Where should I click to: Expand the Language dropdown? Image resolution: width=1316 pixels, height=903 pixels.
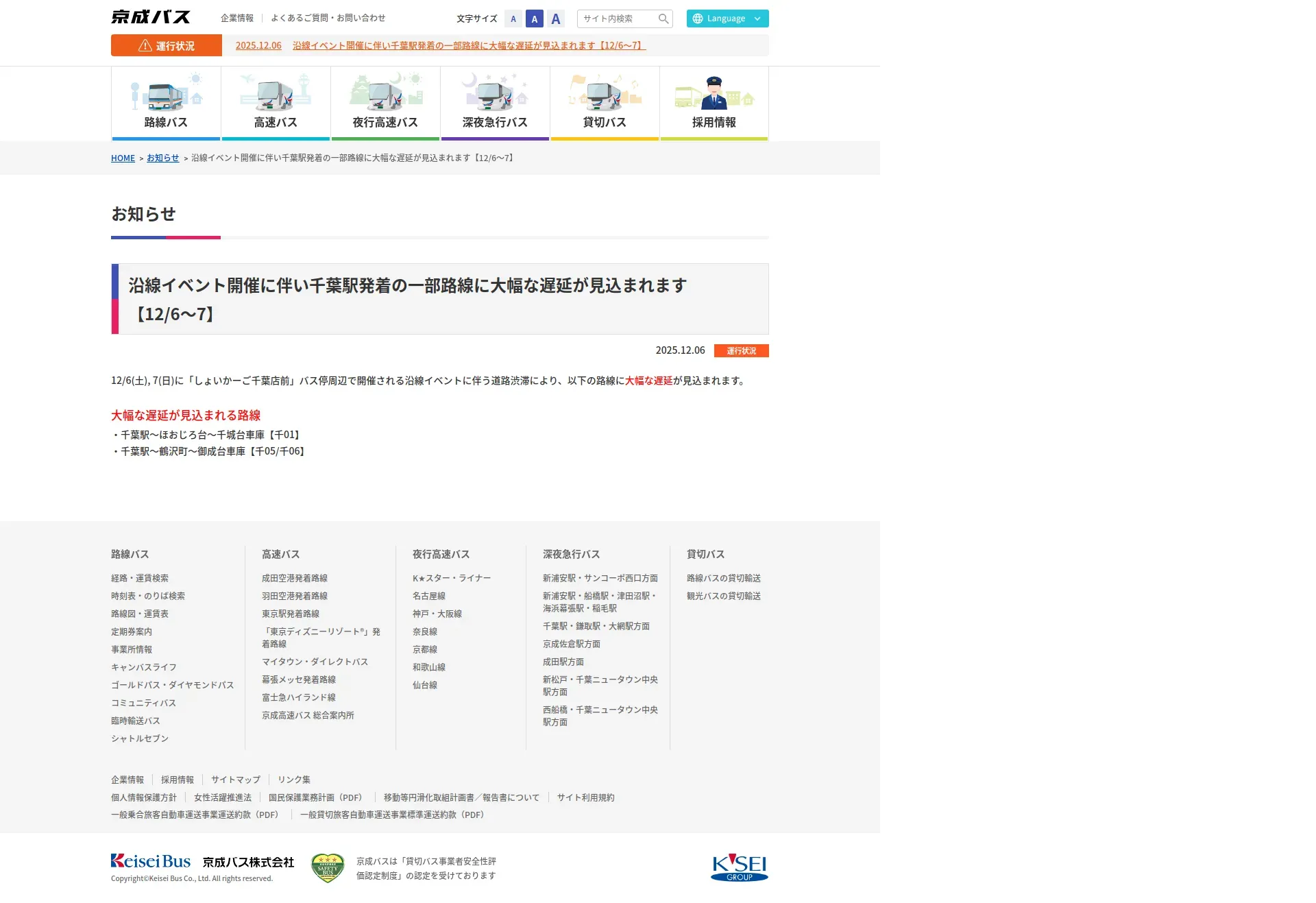click(x=727, y=19)
